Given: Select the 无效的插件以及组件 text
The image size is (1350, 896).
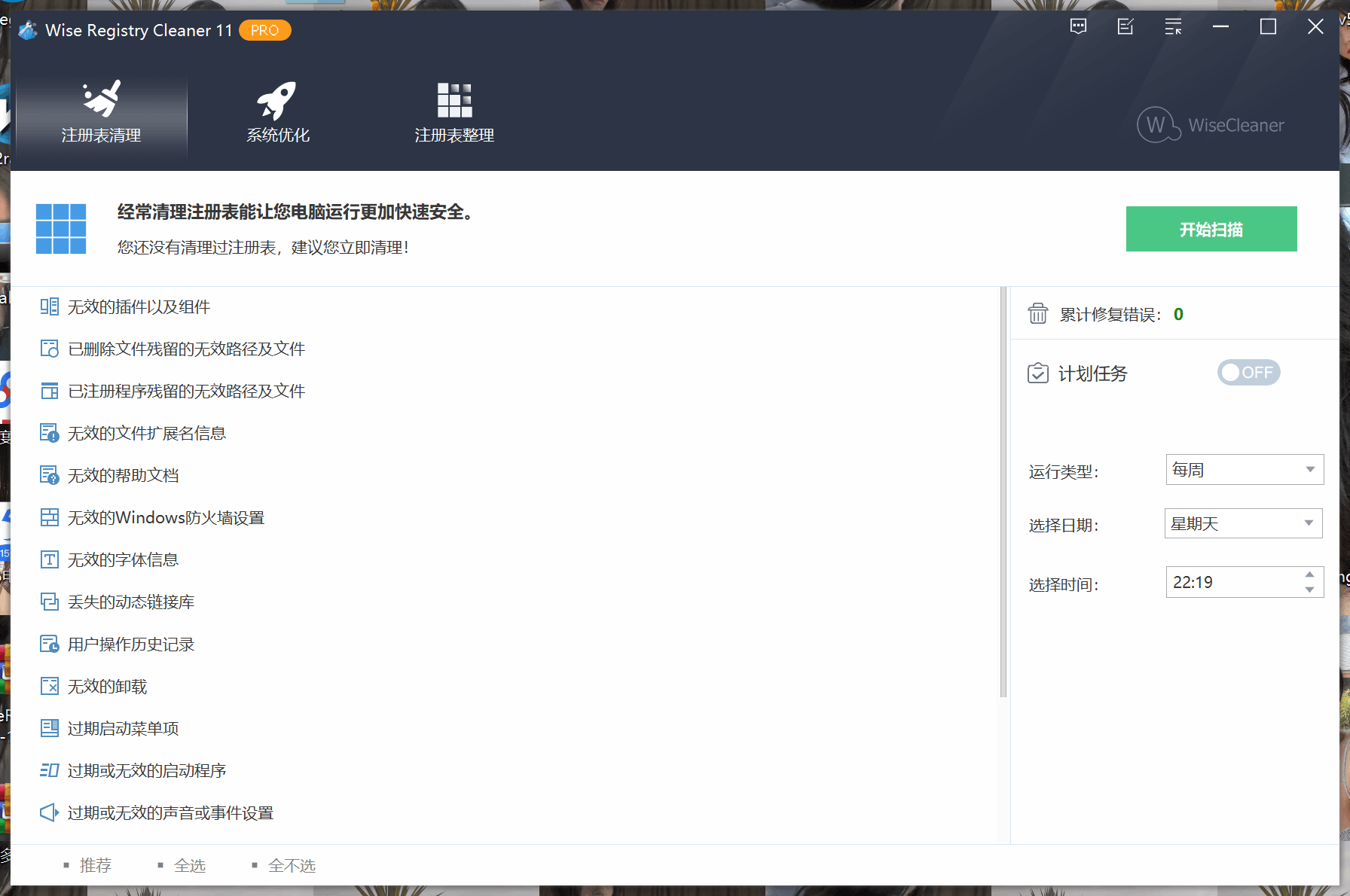Looking at the screenshot, I should [139, 307].
